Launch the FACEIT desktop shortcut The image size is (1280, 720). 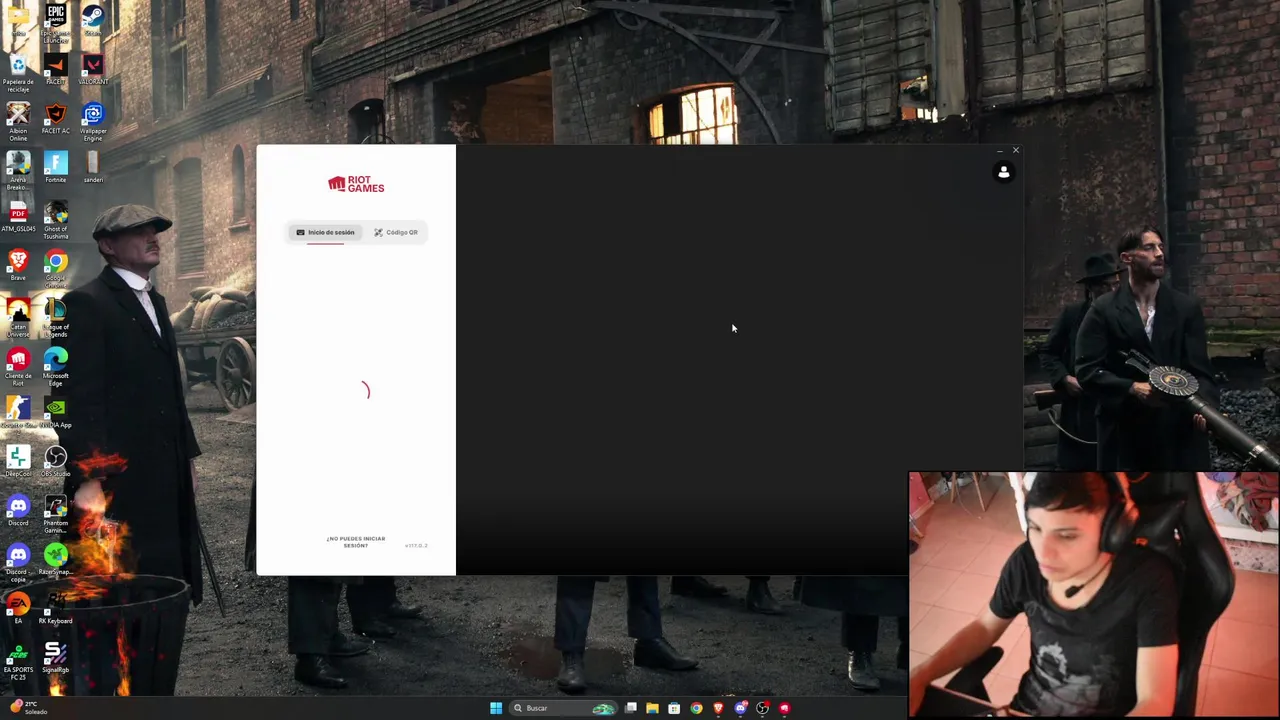click(x=56, y=70)
